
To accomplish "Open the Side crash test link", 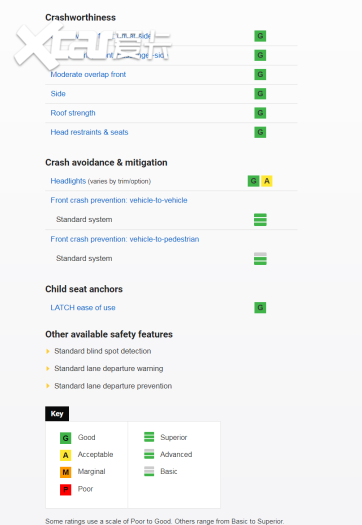I will pyautogui.click(x=58, y=94).
